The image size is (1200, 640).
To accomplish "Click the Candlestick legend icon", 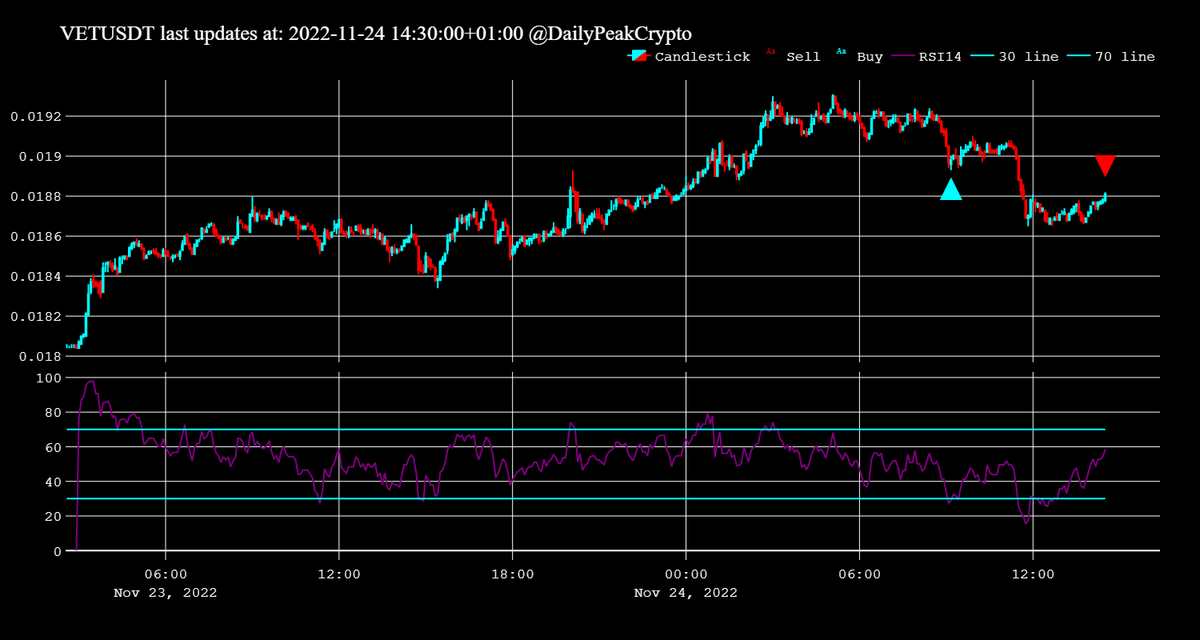I will click(639, 57).
